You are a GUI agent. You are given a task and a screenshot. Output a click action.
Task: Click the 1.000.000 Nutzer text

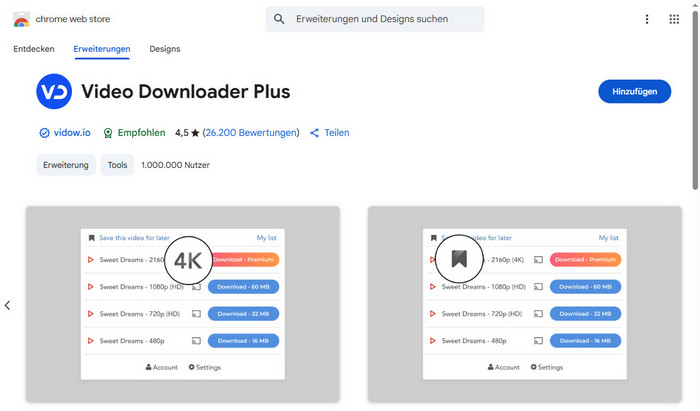tap(175, 165)
